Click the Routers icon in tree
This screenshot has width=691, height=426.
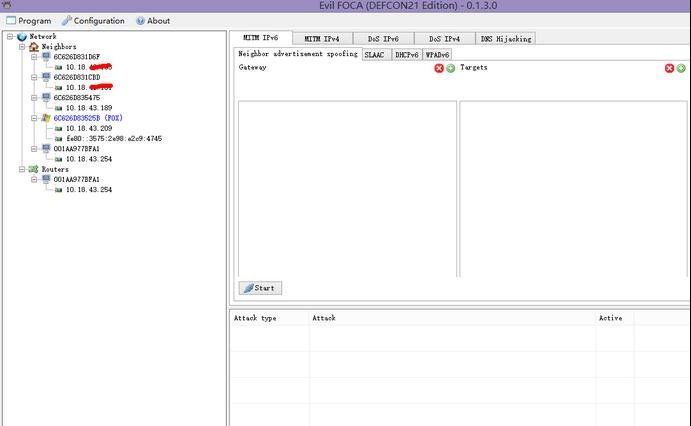(33, 169)
